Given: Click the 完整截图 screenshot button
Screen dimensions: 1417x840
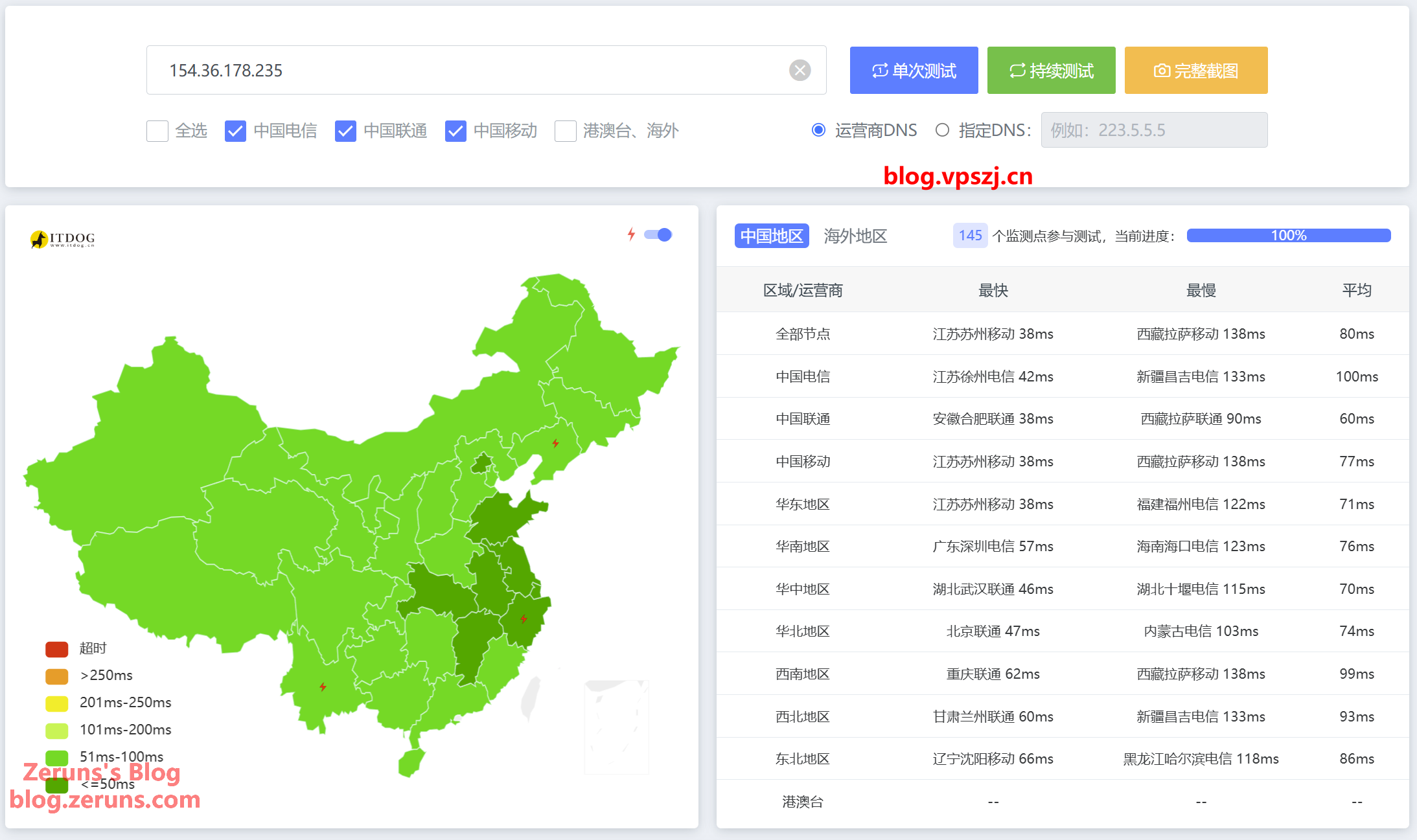Looking at the screenshot, I should 1195,71.
